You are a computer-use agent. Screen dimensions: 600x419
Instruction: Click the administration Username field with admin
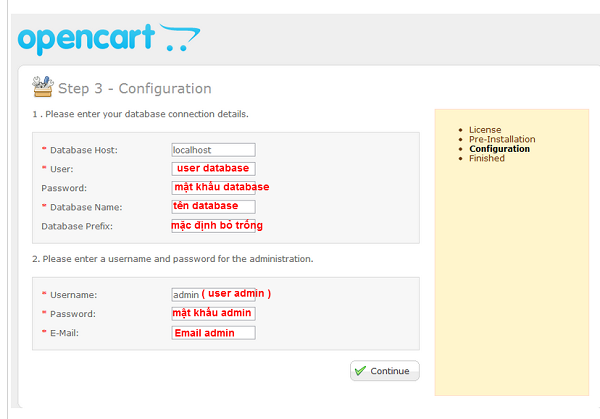pyautogui.click(x=212, y=294)
